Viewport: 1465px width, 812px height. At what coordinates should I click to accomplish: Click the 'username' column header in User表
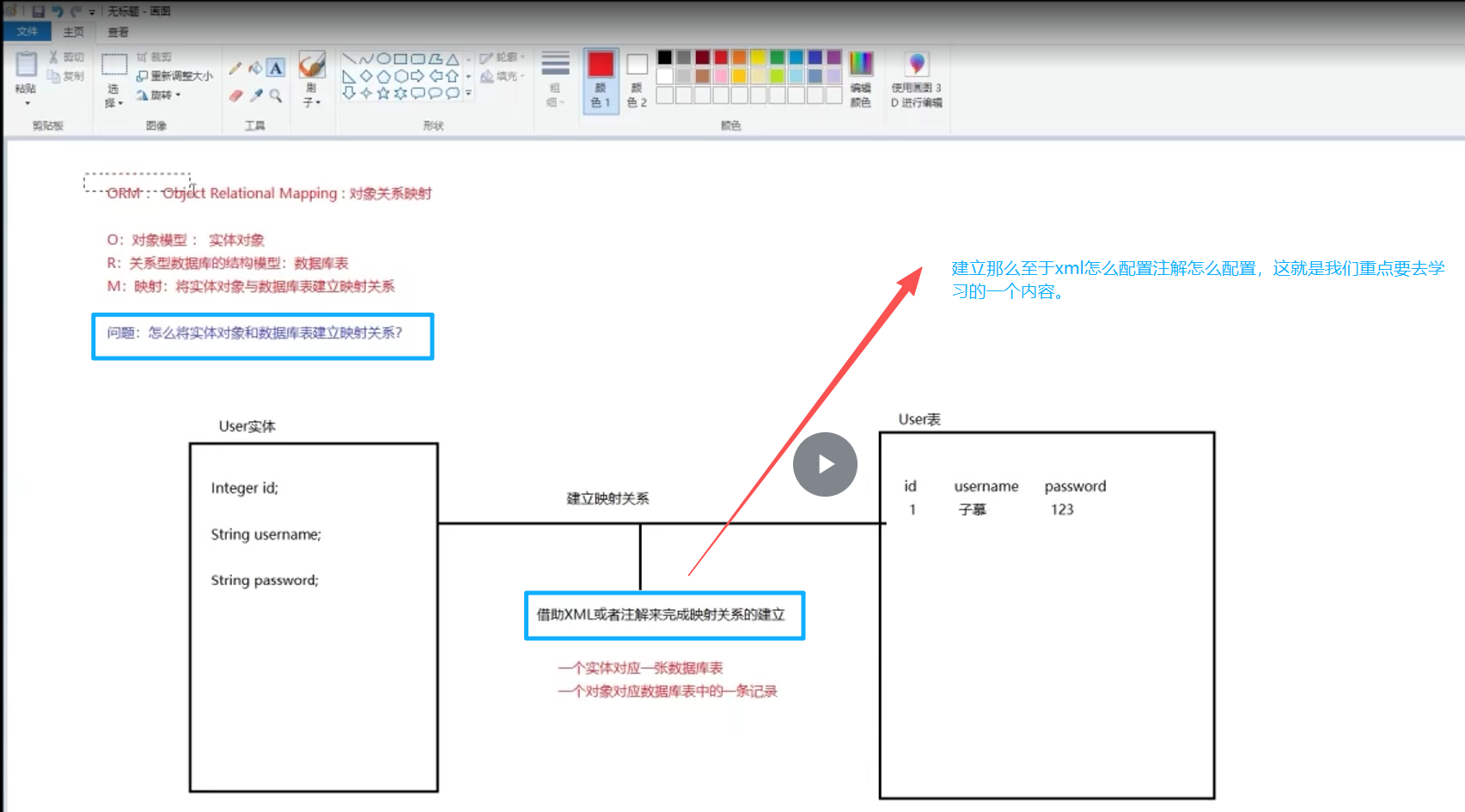coord(986,486)
